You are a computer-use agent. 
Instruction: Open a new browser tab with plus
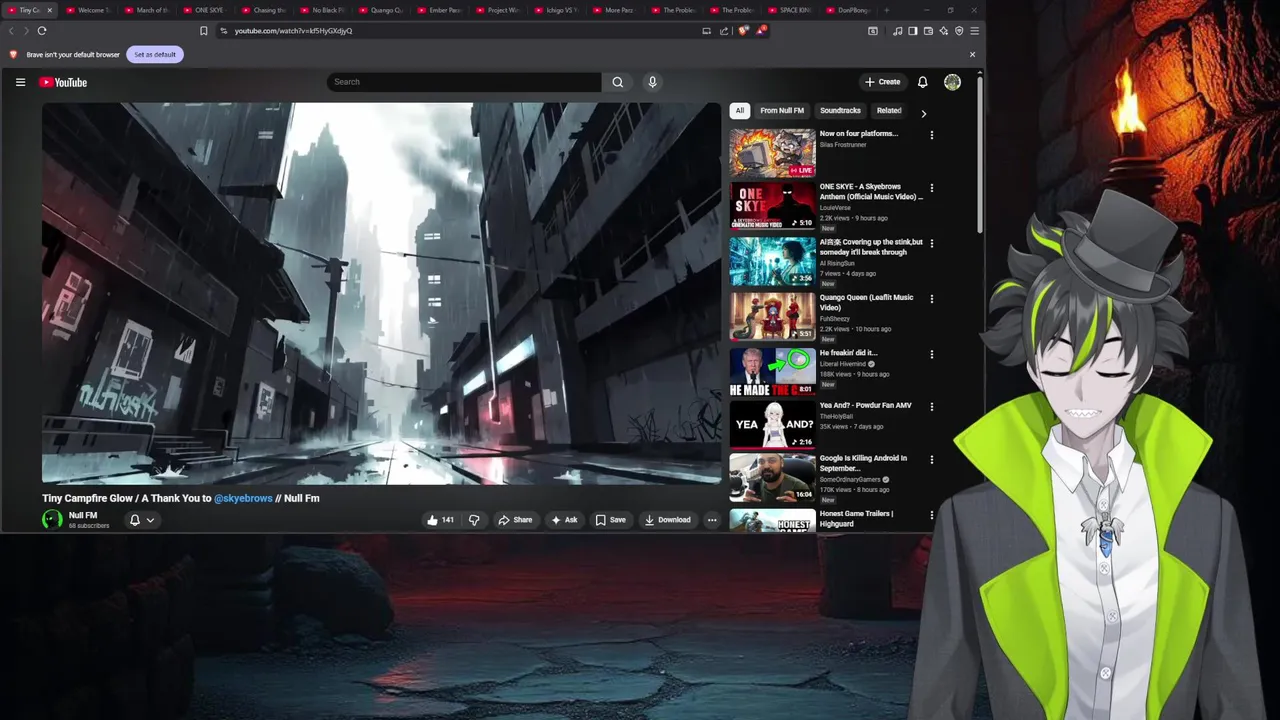pos(886,10)
